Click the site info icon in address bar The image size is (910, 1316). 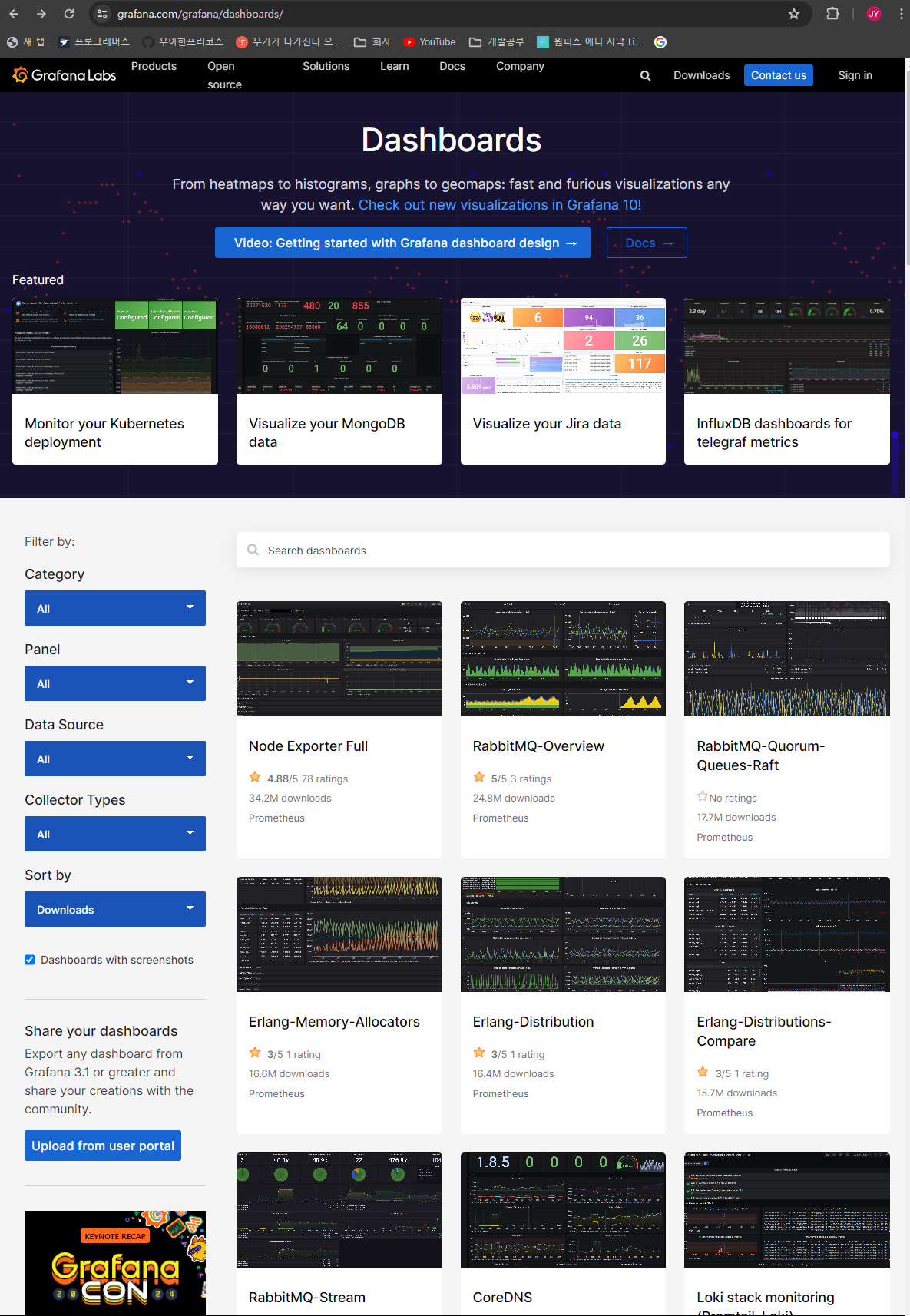[102, 14]
